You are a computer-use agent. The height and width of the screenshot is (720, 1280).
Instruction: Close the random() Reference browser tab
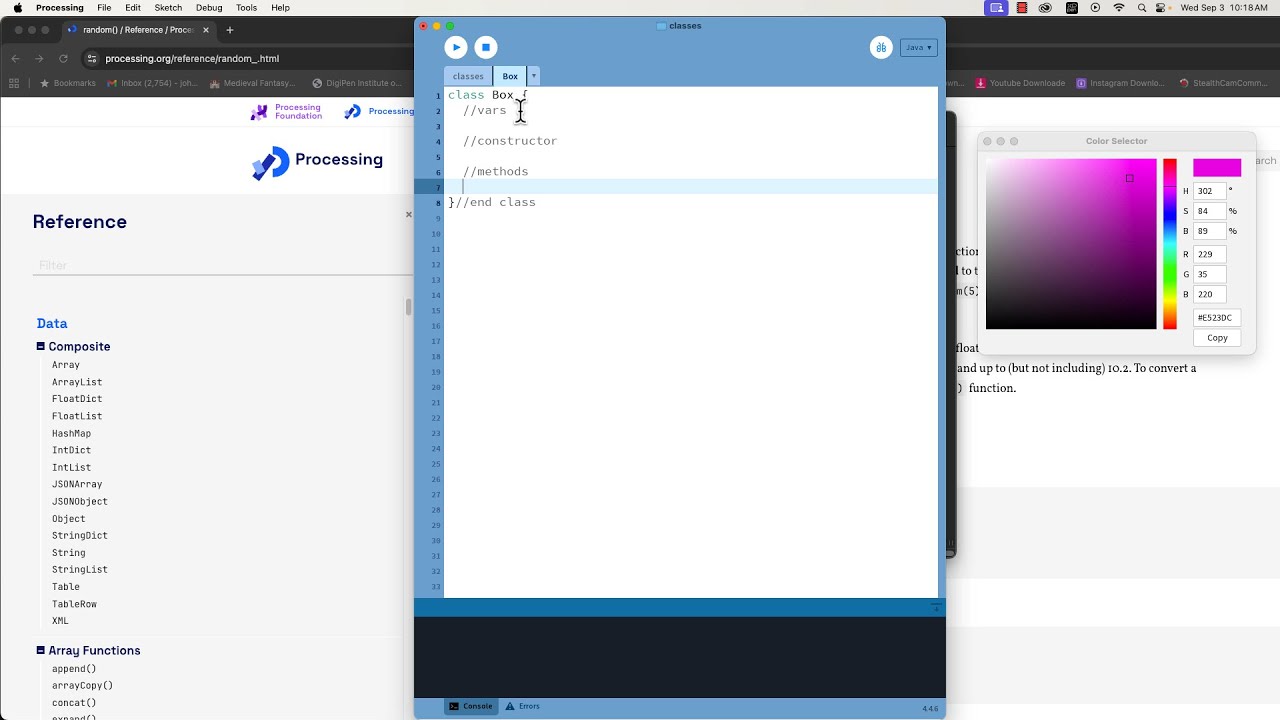click(204, 30)
